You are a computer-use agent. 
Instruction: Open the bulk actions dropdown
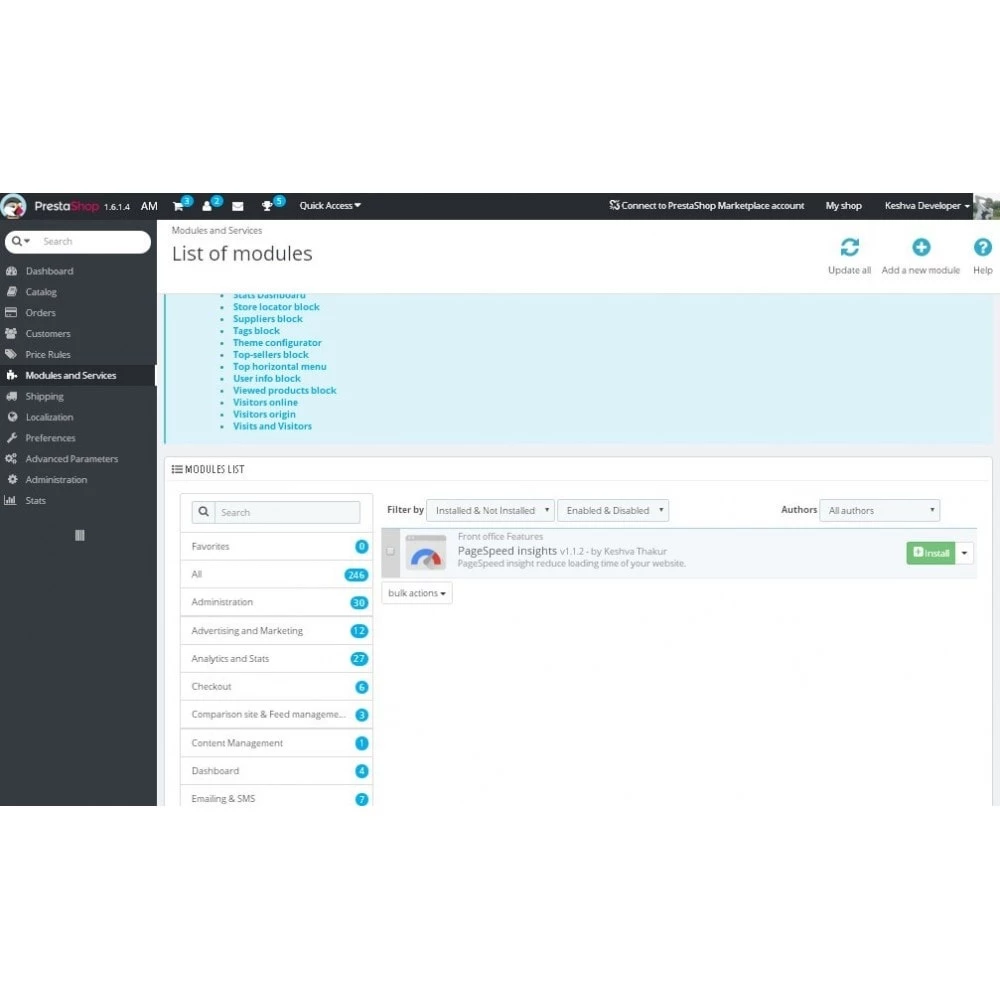(417, 593)
